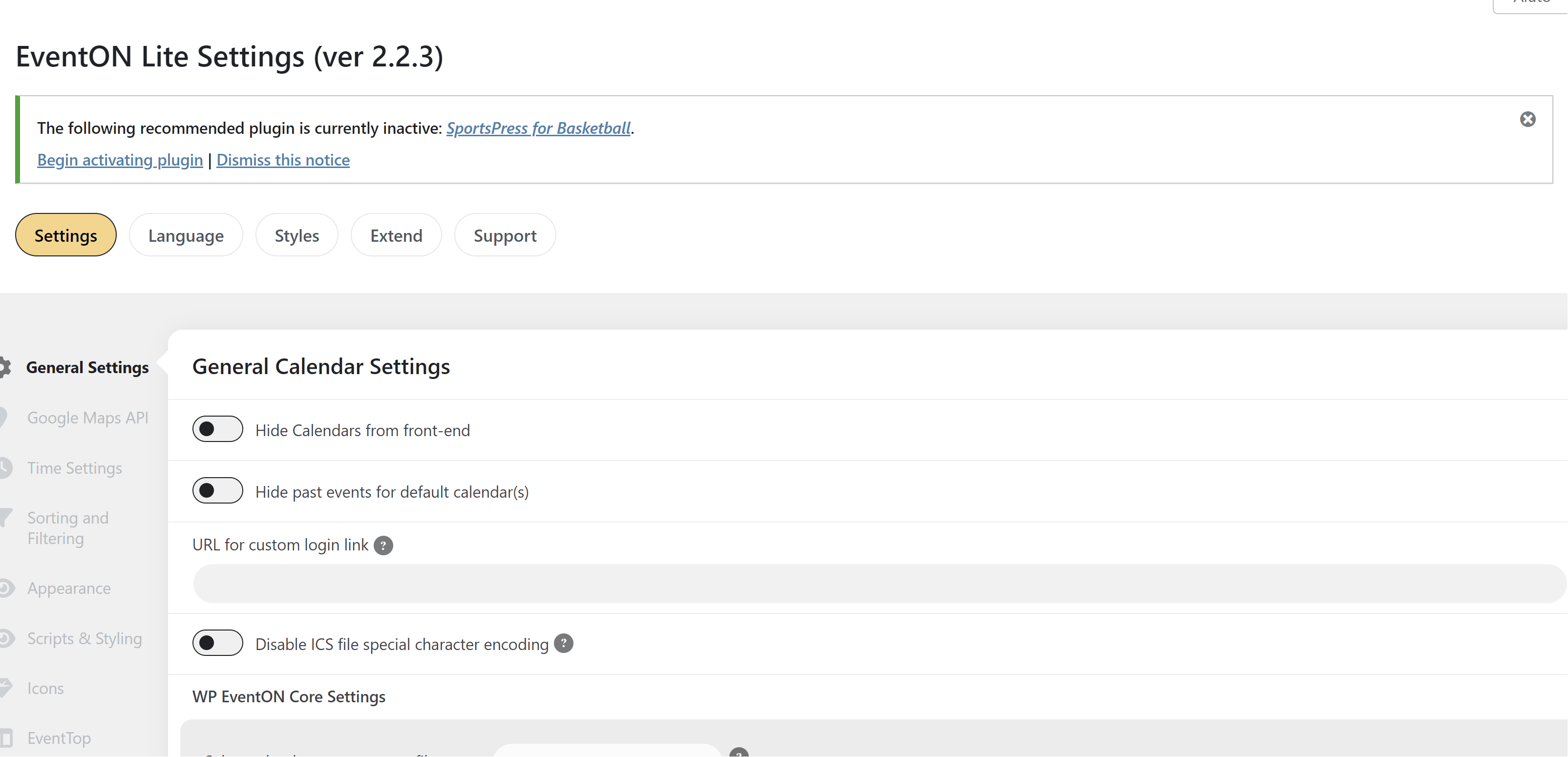Enable Hide past events for default calendars
Viewport: 1568px width, 757px height.
point(217,491)
